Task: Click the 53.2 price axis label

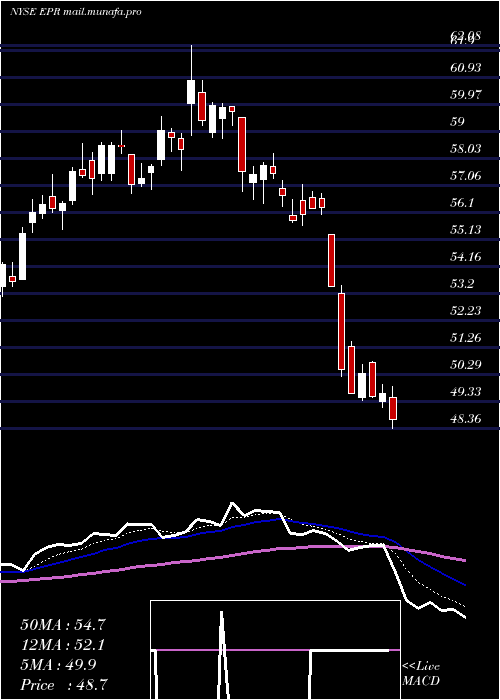Action: click(x=462, y=284)
